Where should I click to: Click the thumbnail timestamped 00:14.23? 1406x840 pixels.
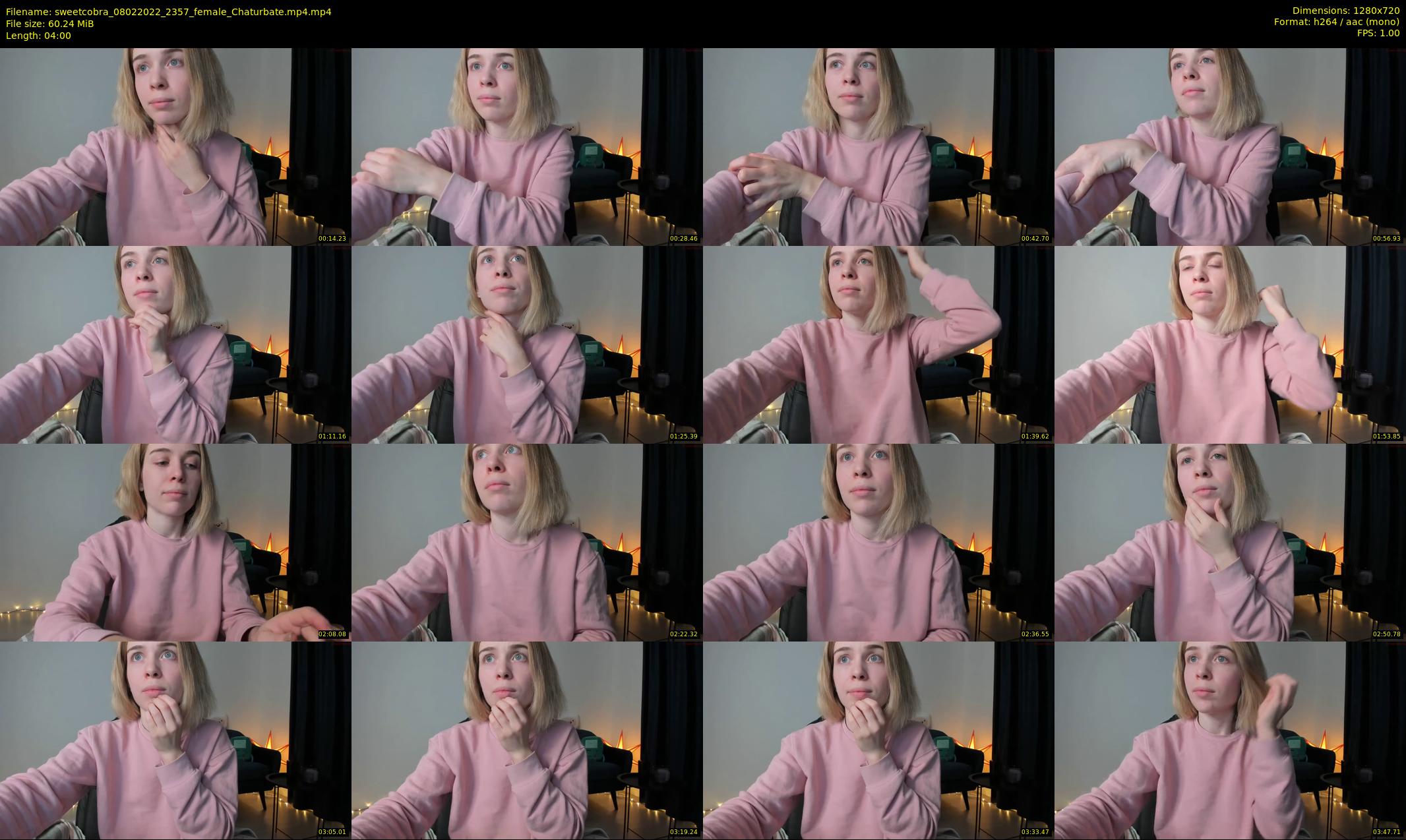pyautogui.click(x=175, y=146)
